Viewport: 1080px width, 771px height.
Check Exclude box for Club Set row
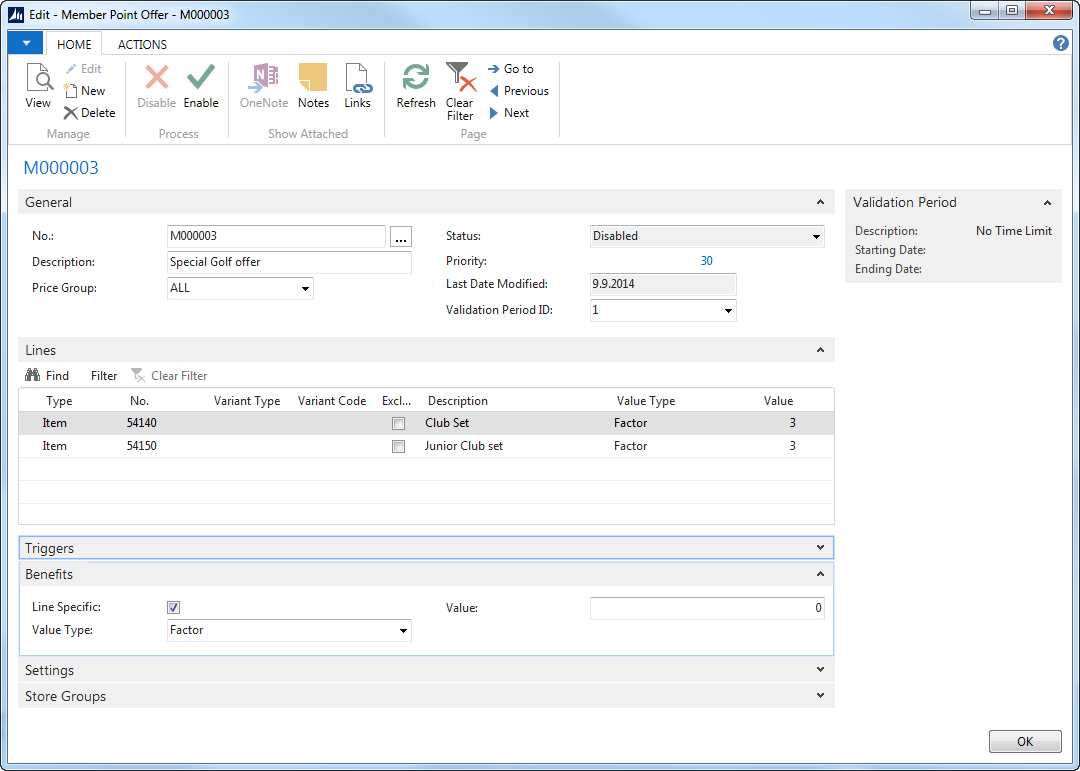(x=399, y=424)
